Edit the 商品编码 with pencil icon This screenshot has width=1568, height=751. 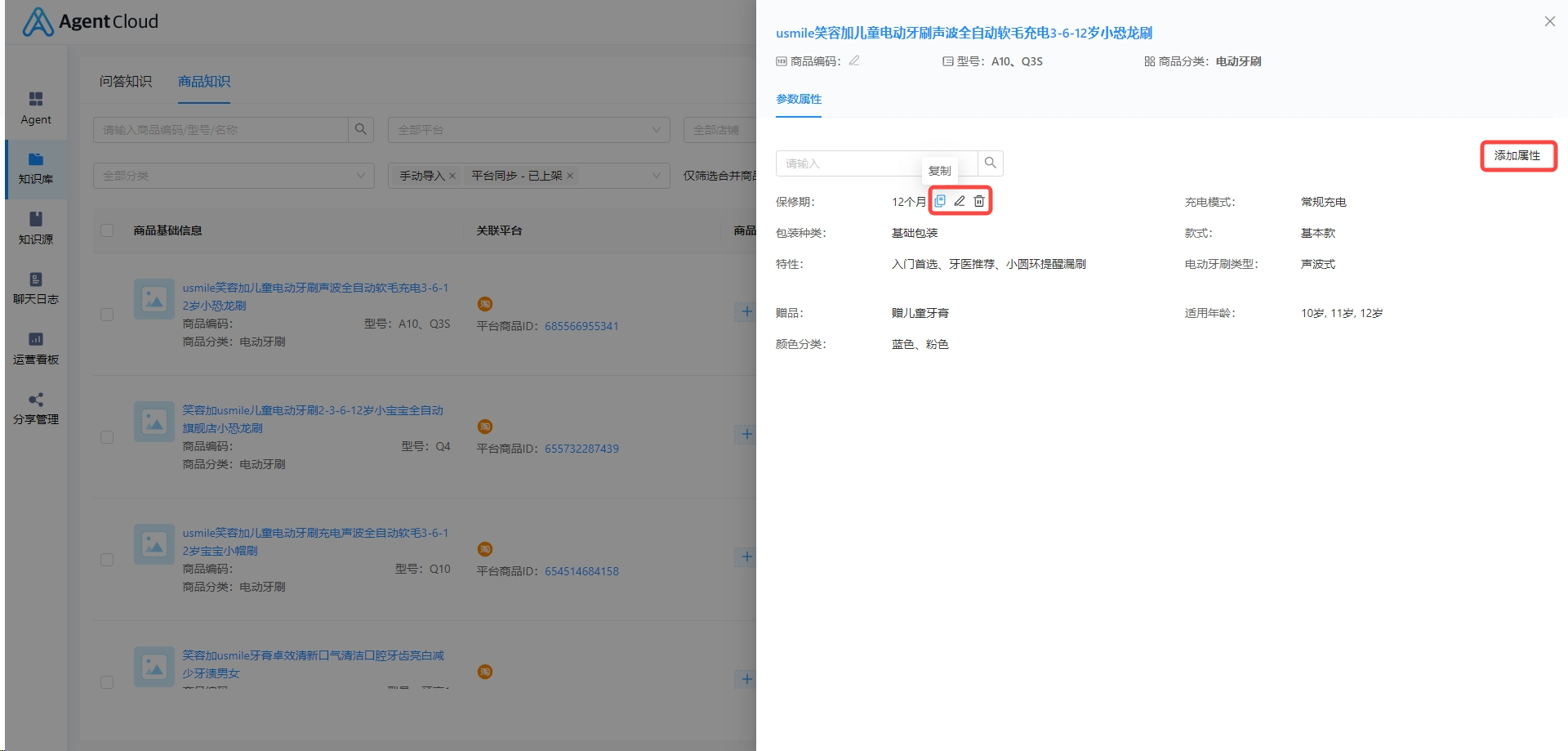point(854,60)
